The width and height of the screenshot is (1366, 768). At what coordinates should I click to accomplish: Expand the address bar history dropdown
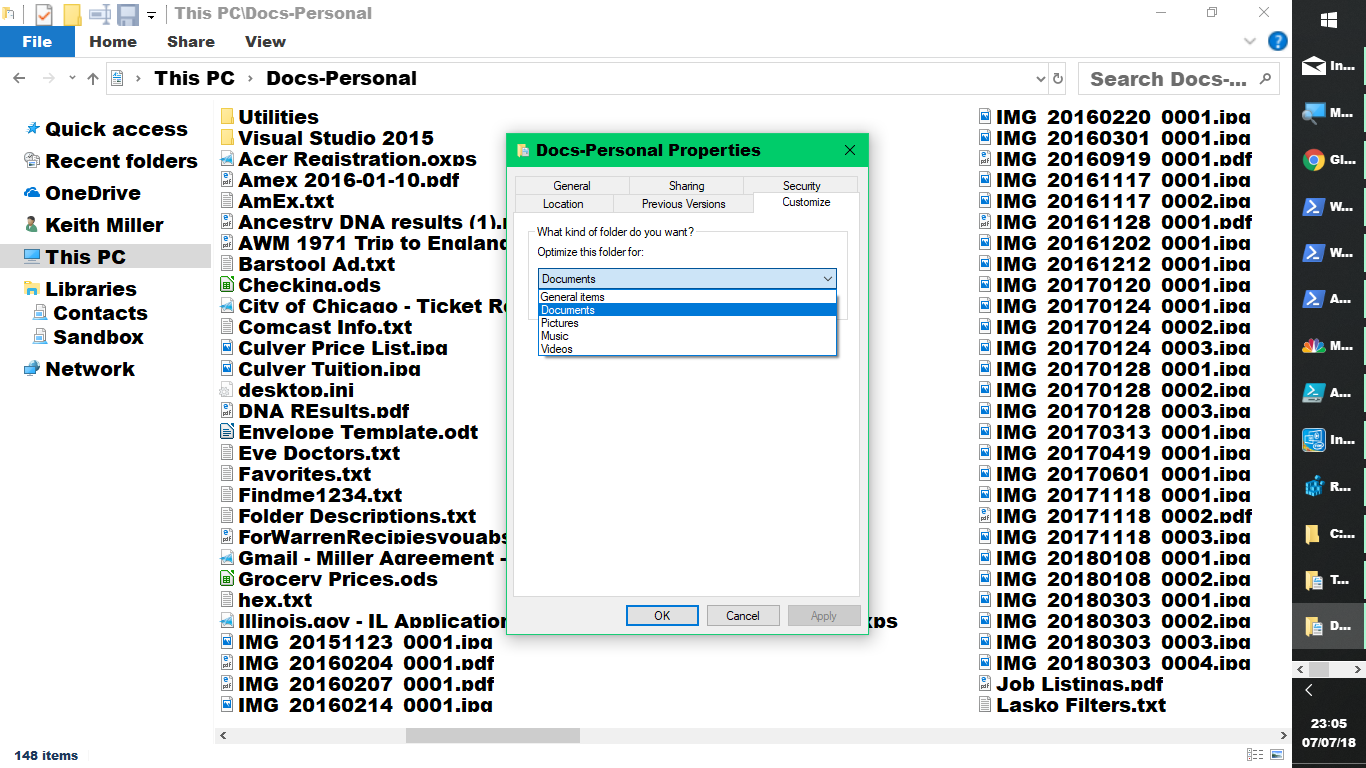pyautogui.click(x=1040, y=78)
